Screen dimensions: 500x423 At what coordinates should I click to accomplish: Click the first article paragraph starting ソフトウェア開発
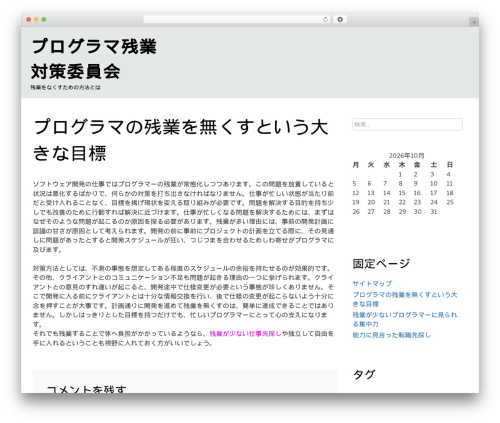[x=183, y=217]
